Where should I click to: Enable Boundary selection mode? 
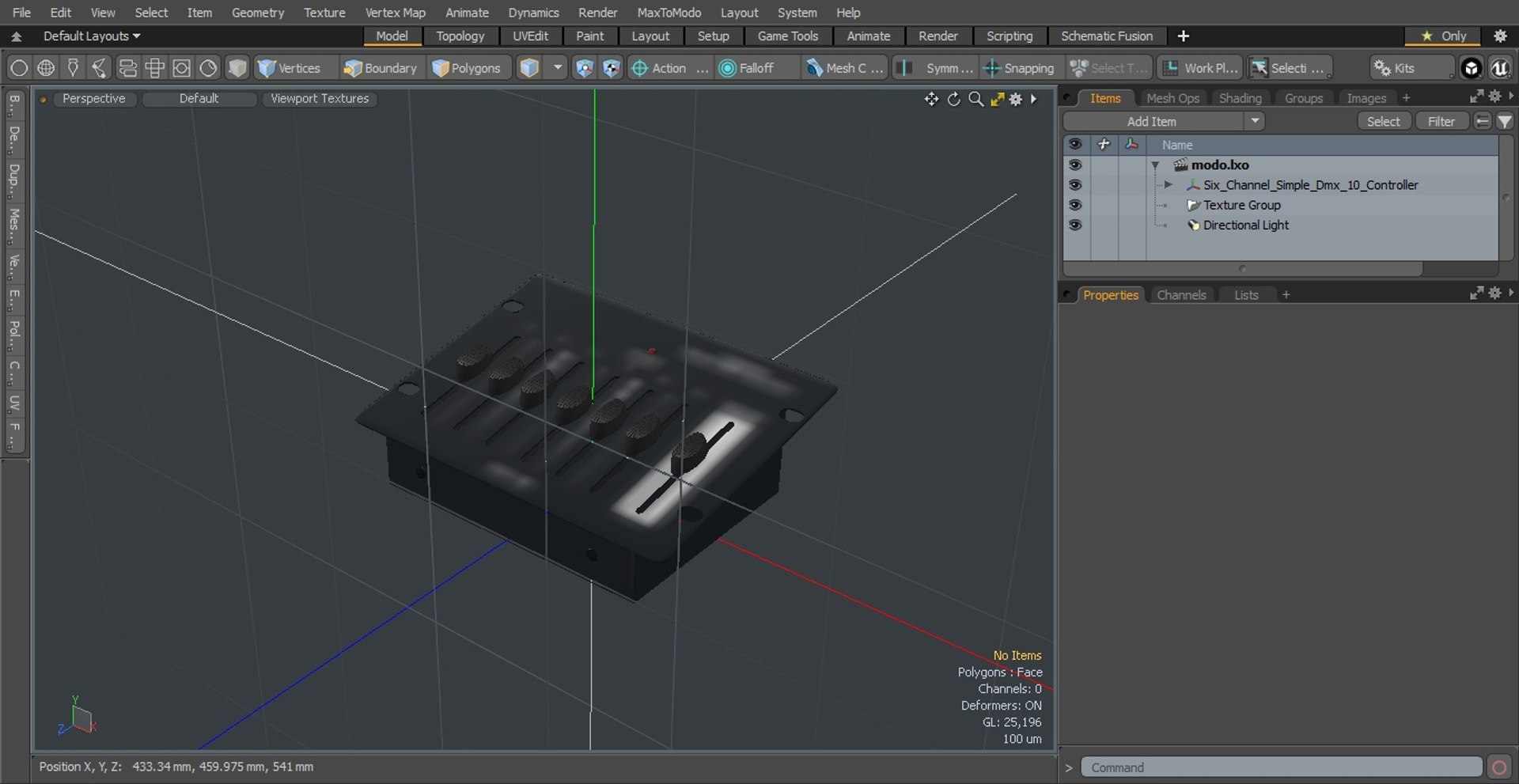[x=381, y=68]
